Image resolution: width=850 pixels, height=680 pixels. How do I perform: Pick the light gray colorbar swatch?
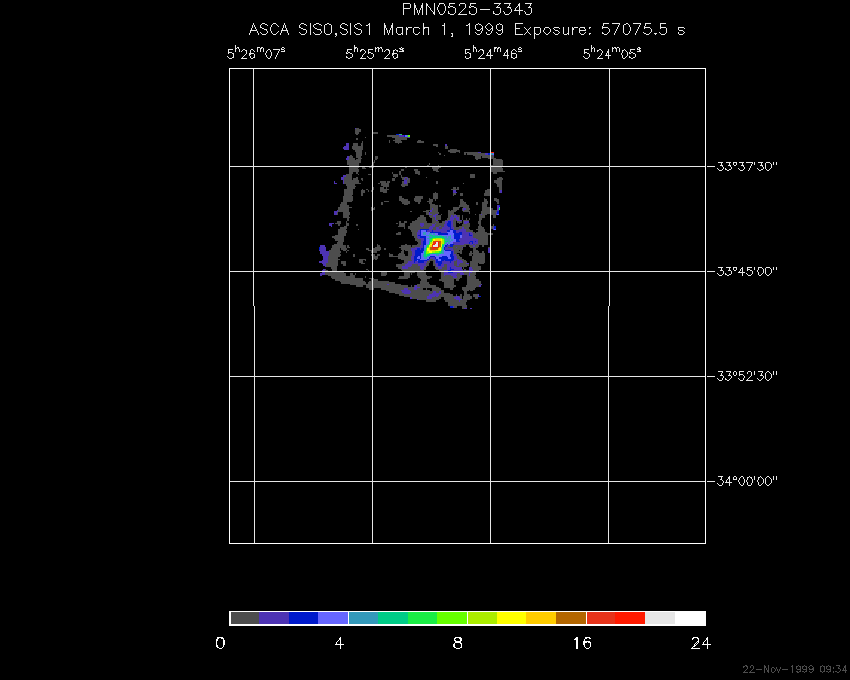[660, 618]
